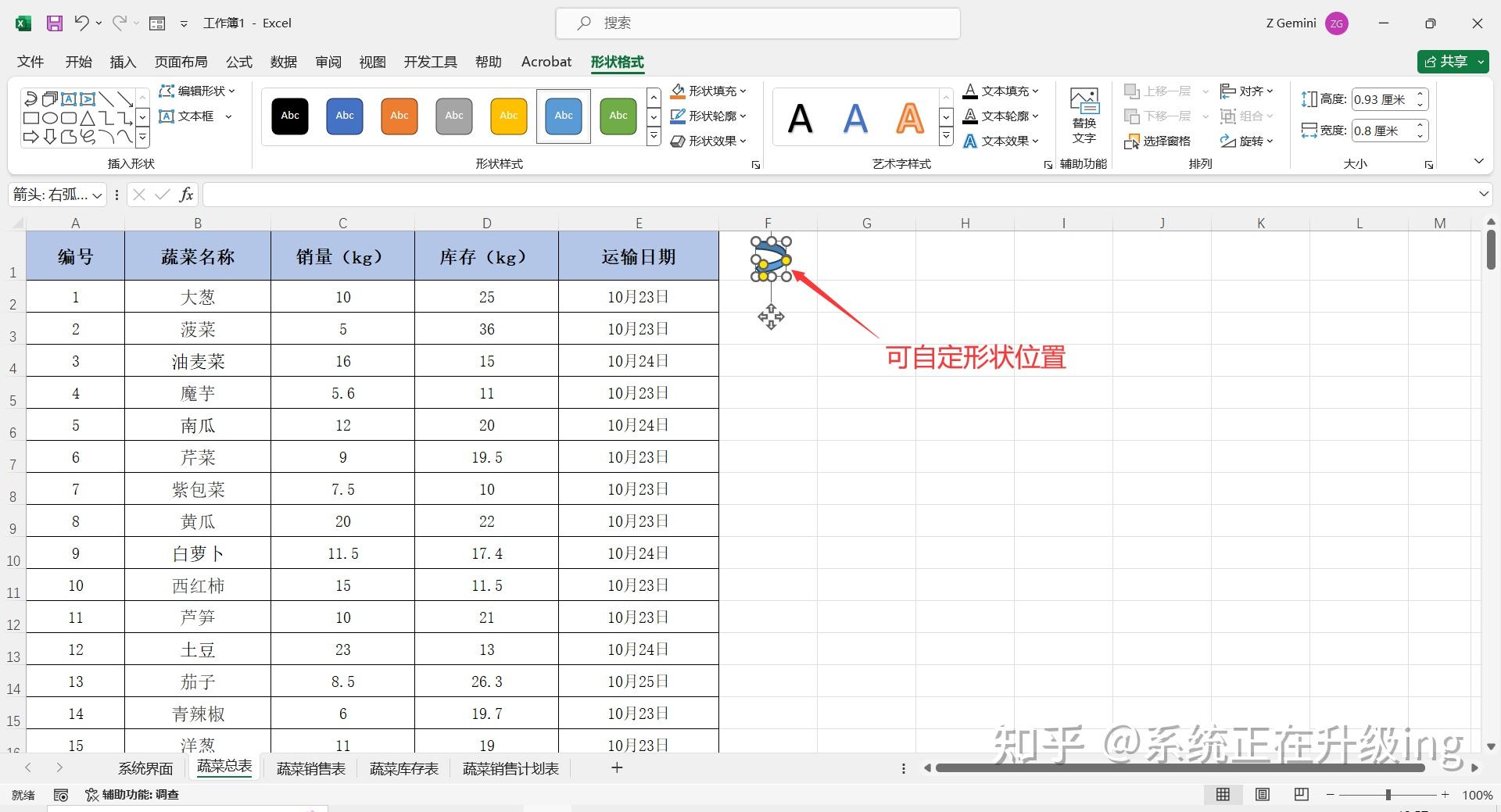Click the height (高度) input field

pos(1382,99)
